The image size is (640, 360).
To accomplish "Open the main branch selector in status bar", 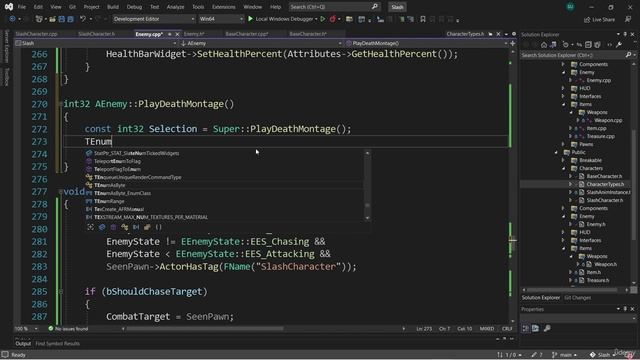I will [x=564, y=355].
